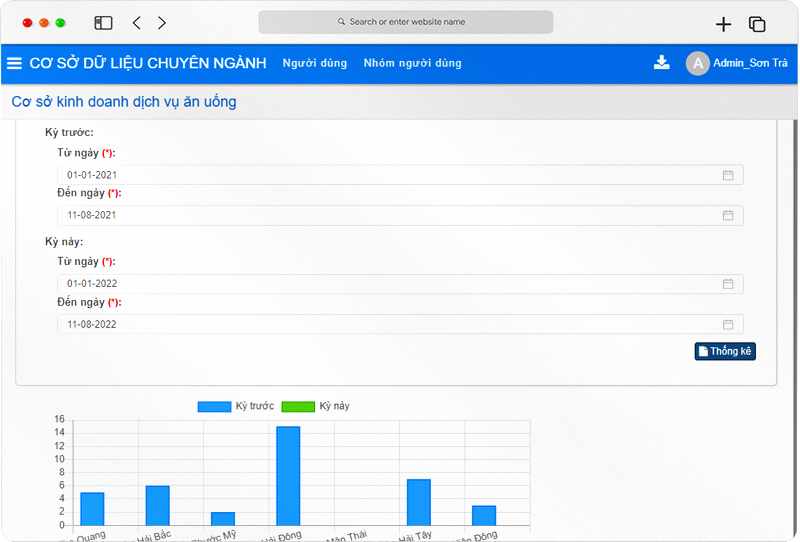
Task: Click the Kỳ này: section label
Action: pos(64,241)
